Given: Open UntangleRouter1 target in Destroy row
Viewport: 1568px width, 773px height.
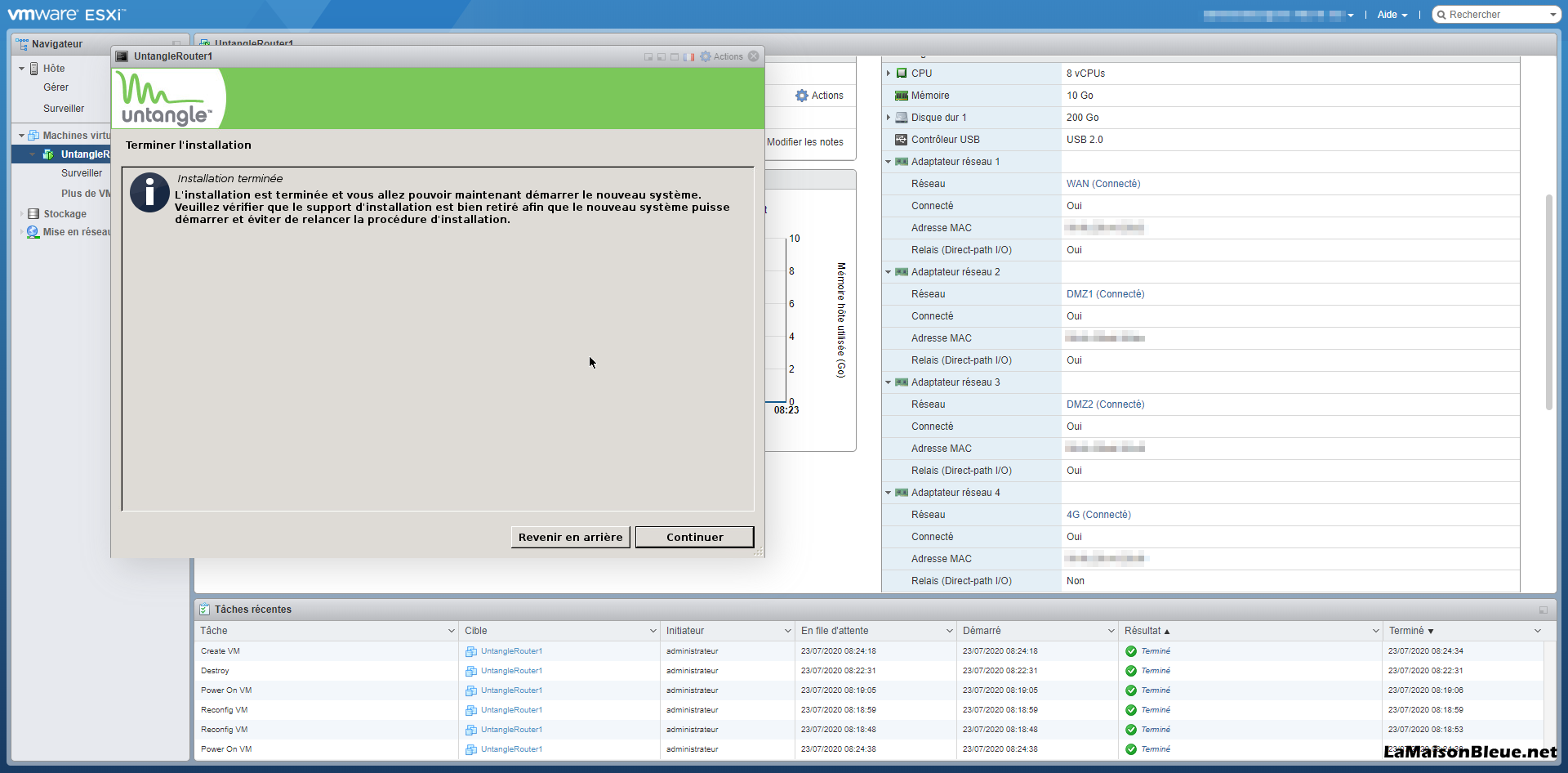Looking at the screenshot, I should (x=511, y=671).
